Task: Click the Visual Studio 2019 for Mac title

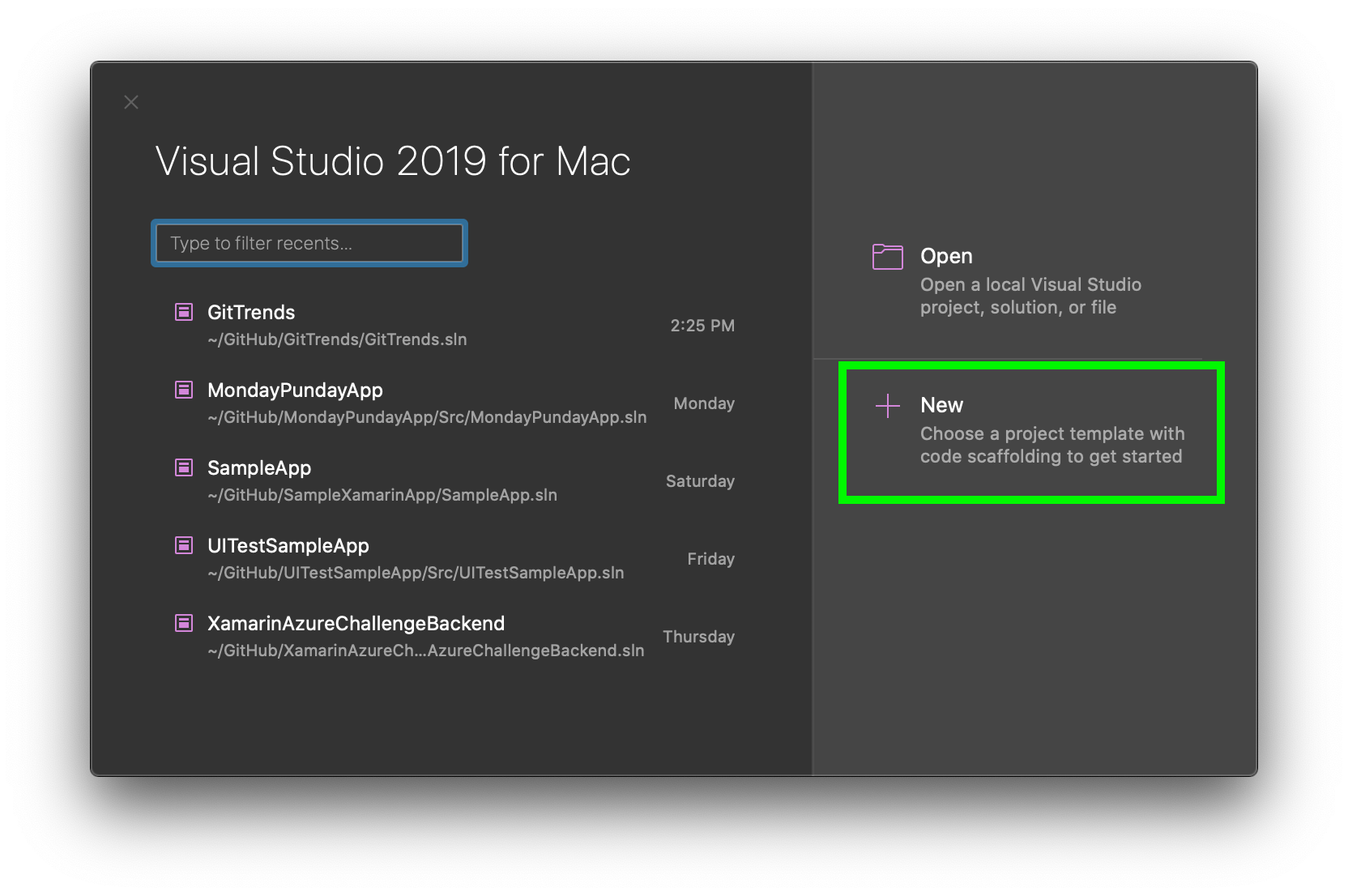Action: coord(393,161)
